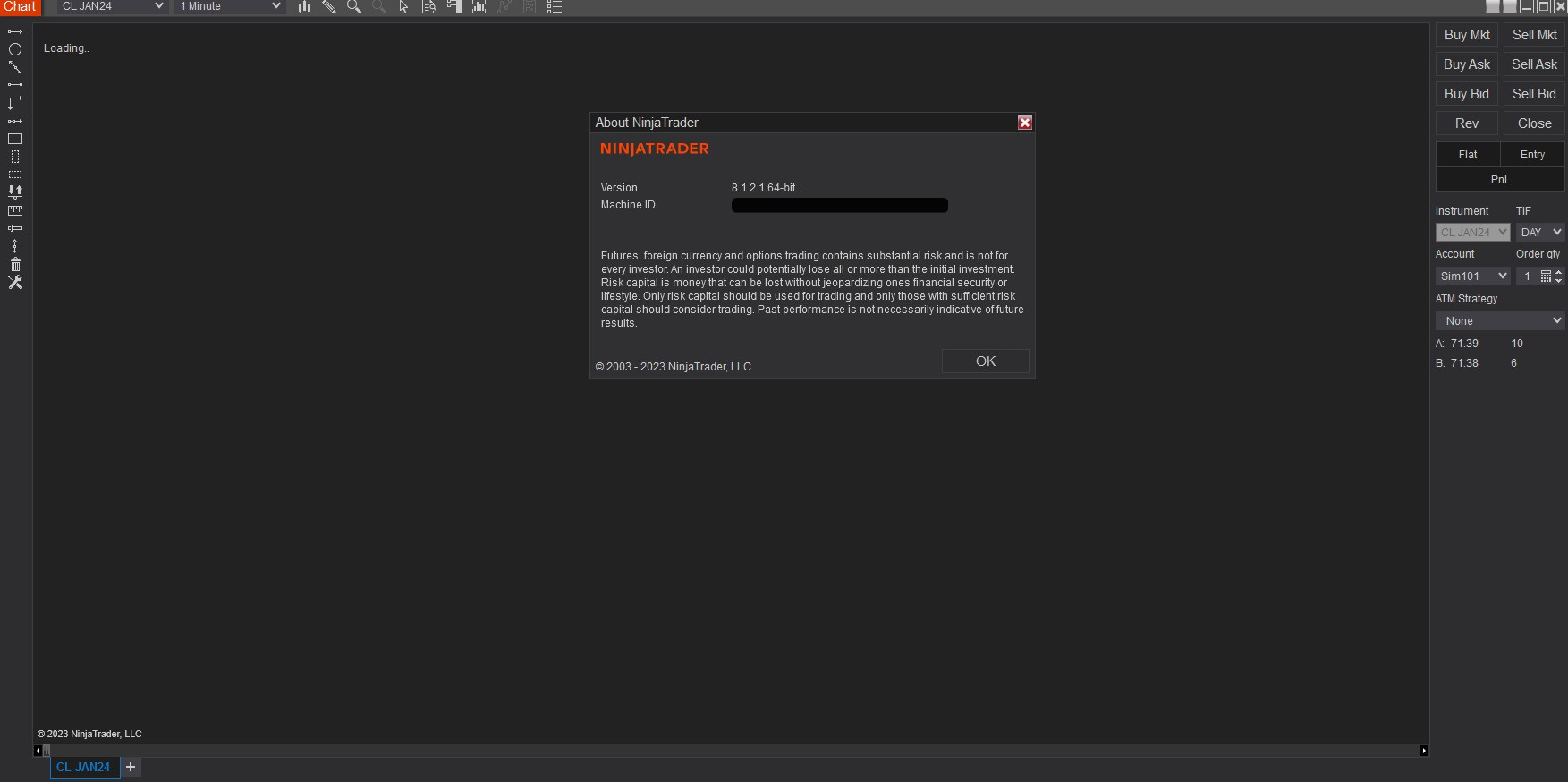The image size is (1568, 782).
Task: Select the vertical double-arrow range tool
Action: pos(15,246)
